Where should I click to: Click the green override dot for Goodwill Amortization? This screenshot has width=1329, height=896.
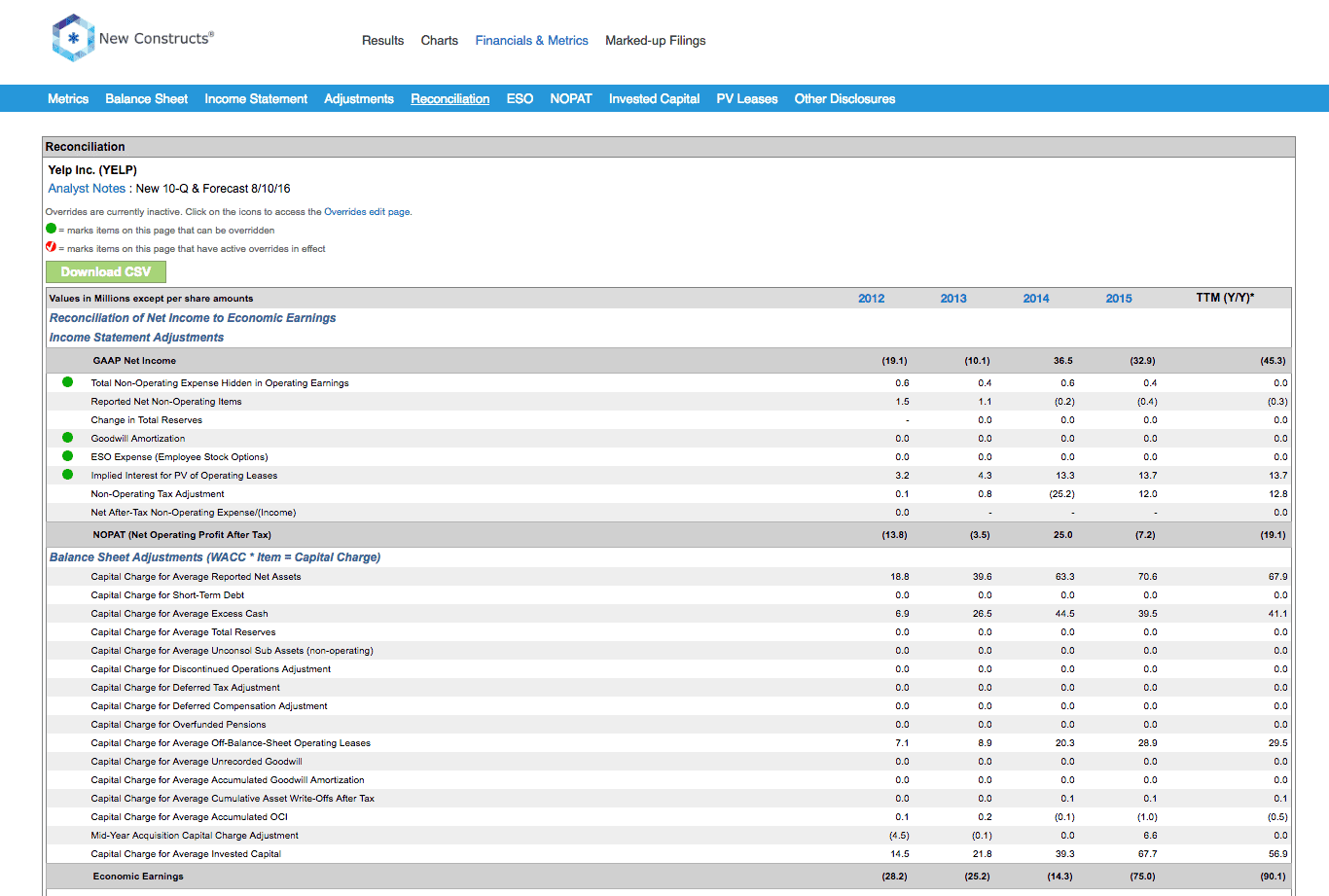tap(67, 438)
